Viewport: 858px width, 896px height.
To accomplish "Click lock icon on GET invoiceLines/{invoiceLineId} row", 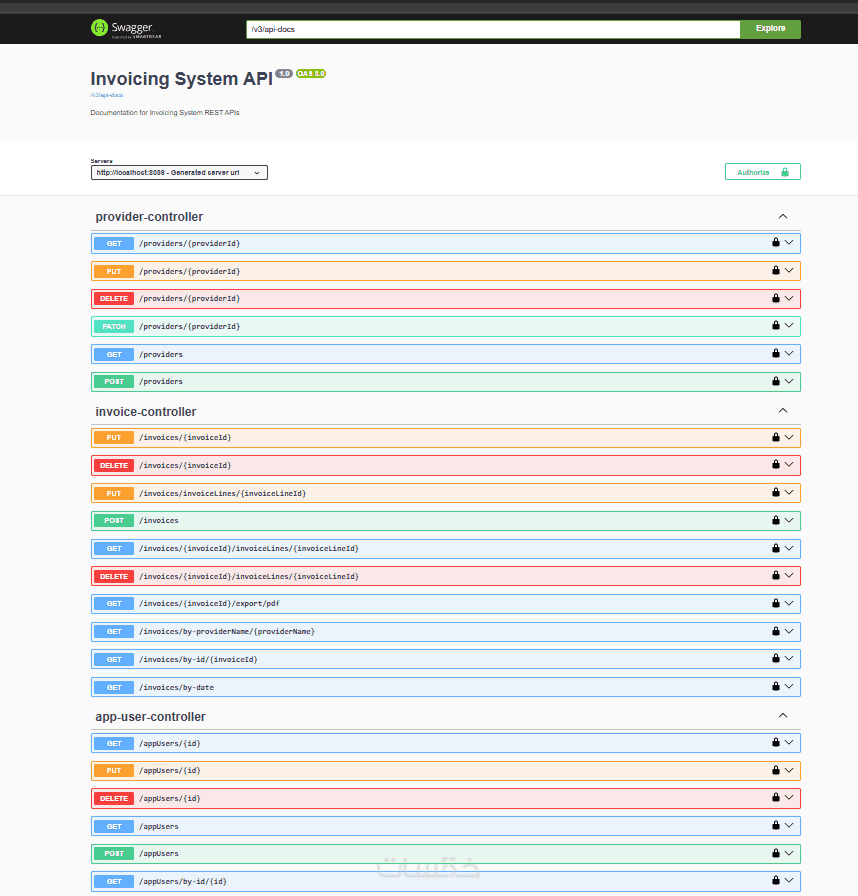I will coord(776,548).
